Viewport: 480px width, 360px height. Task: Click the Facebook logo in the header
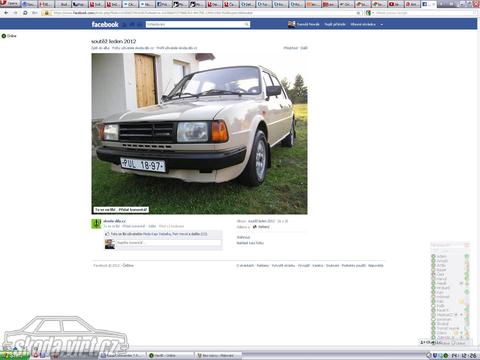[105, 24]
